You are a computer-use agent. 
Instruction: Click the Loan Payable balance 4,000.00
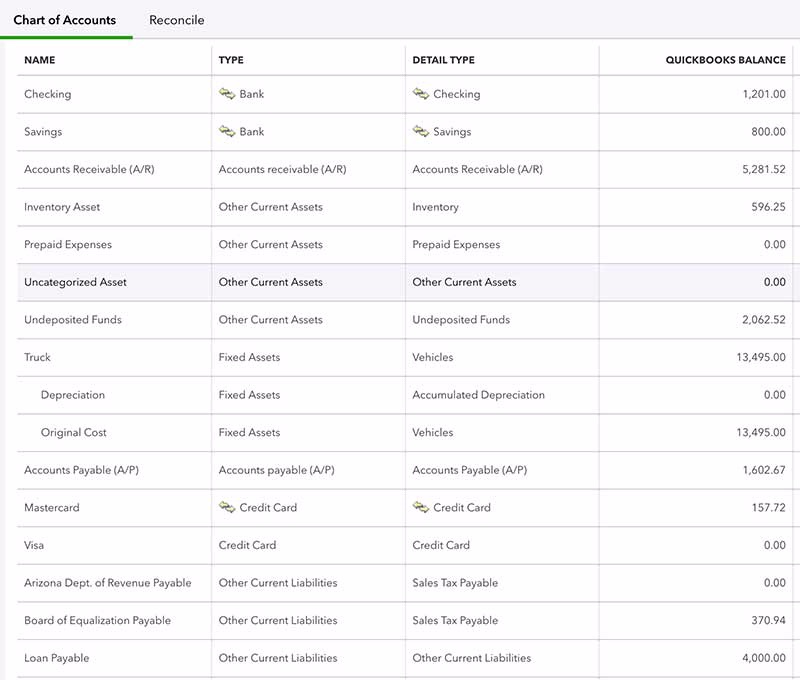[764, 658]
